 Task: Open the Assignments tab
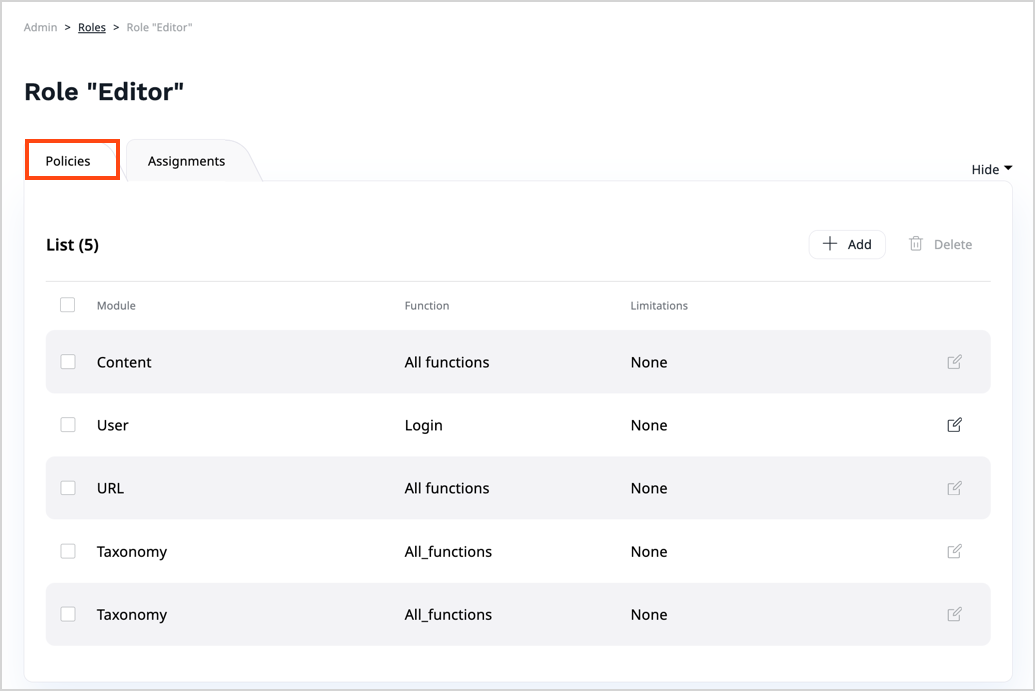pos(186,161)
